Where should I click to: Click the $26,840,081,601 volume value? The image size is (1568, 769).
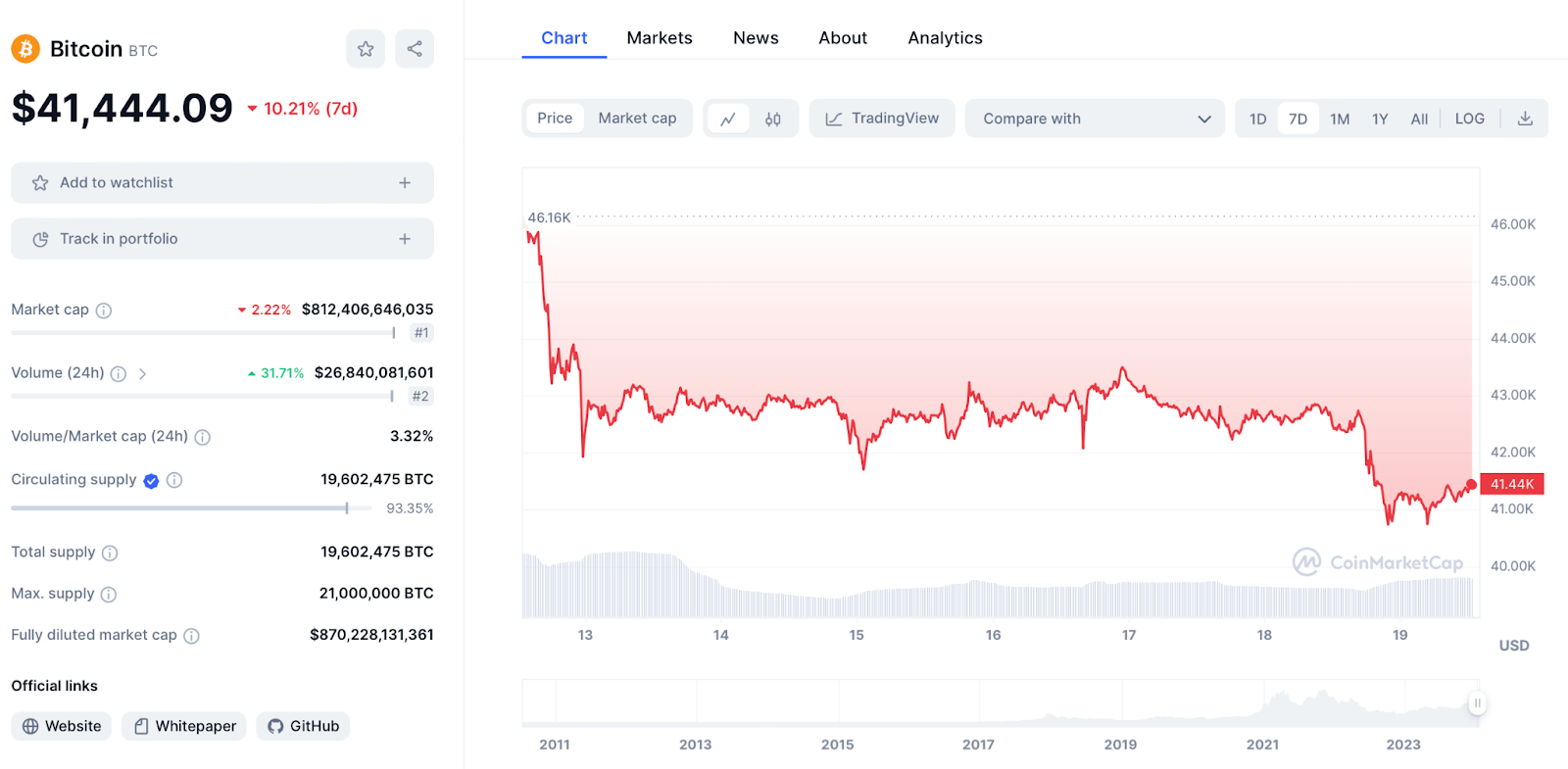click(374, 373)
